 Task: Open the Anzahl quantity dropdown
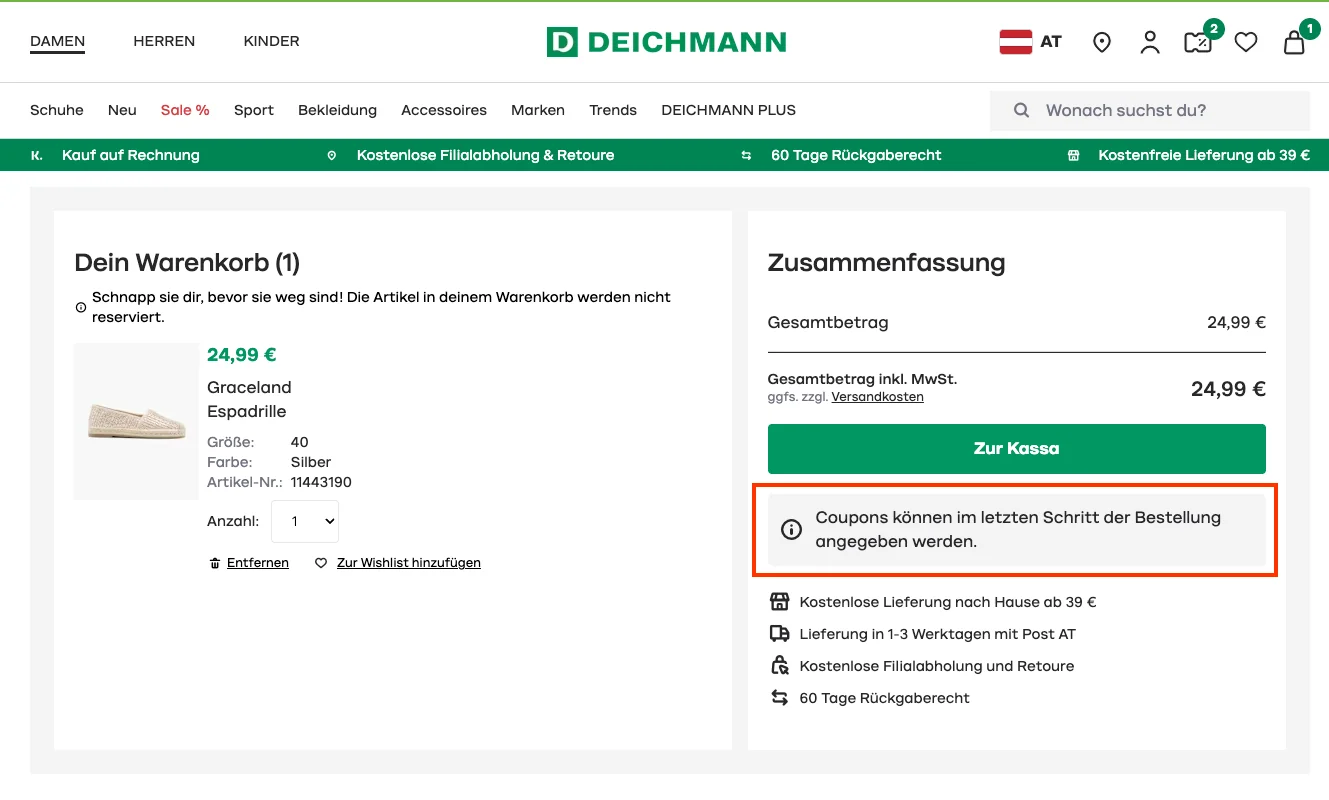coord(305,522)
